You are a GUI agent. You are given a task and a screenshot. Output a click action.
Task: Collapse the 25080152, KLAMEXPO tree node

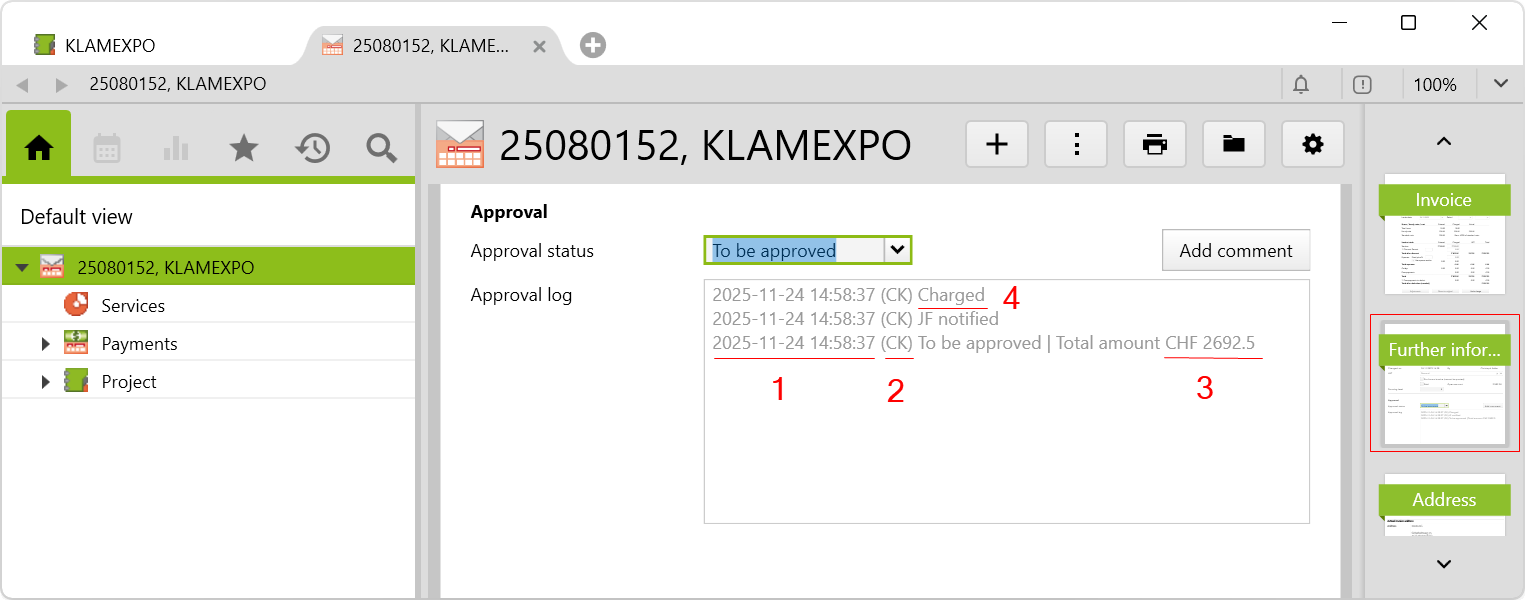tap(22, 268)
